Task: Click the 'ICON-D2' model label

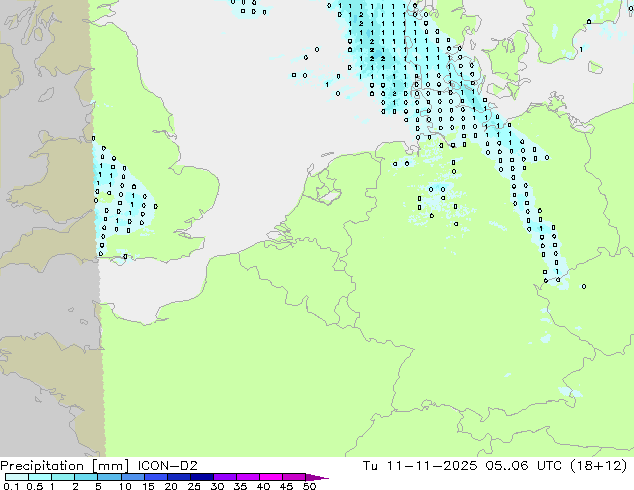Action: (x=167, y=466)
